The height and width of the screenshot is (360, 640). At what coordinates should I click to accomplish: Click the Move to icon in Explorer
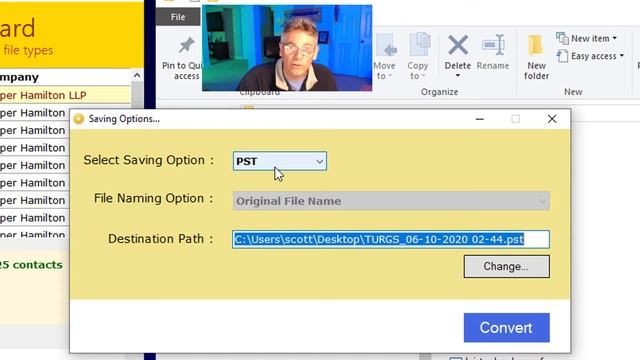coord(386,46)
